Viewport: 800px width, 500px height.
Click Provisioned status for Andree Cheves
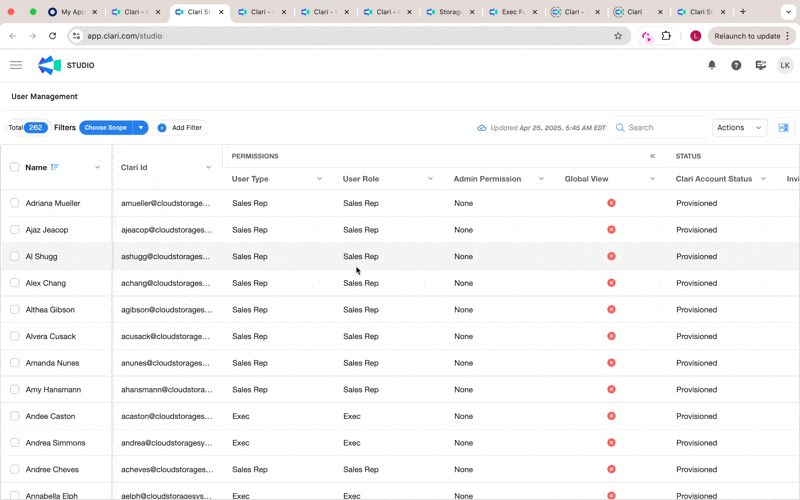pos(696,469)
